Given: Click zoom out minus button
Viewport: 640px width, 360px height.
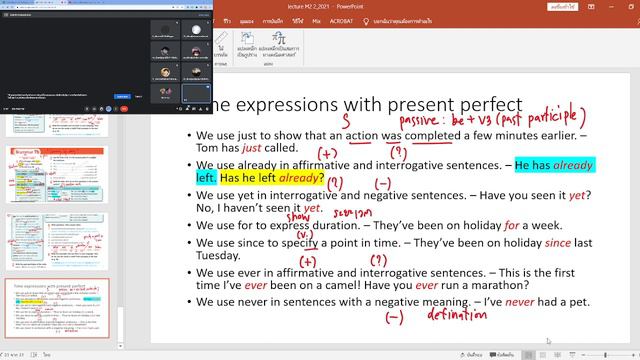Looking at the screenshot, I should (583, 355).
